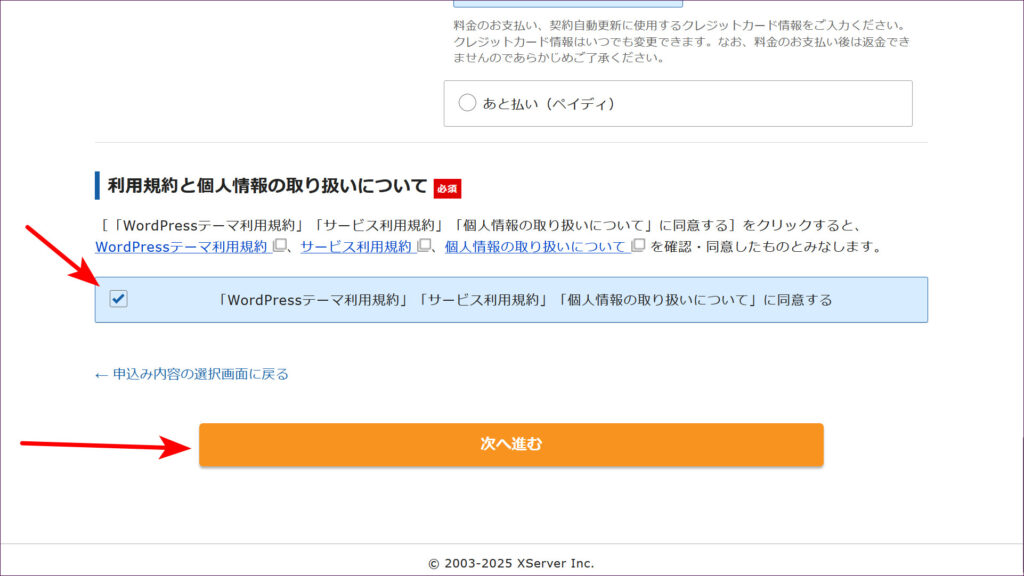Select the あと払い（ペイディ） radio button
This screenshot has width=1024, height=576.
click(x=467, y=103)
